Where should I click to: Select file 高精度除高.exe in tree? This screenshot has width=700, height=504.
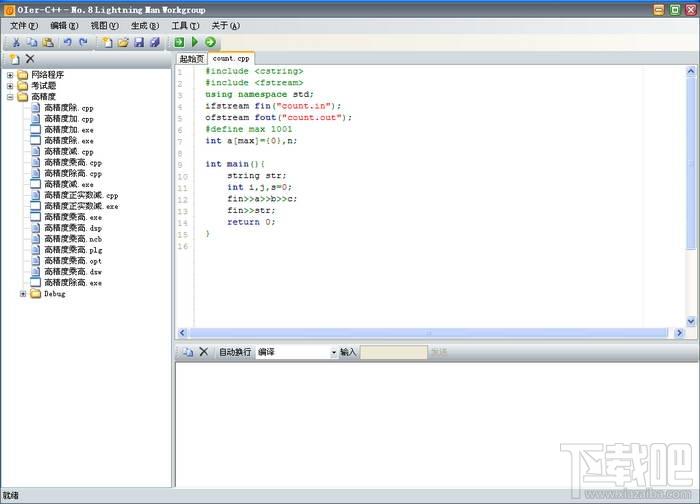tap(73, 283)
